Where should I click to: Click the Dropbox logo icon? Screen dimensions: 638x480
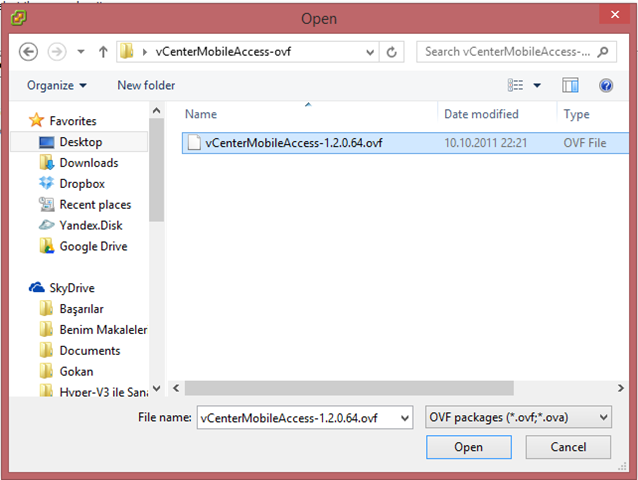pyautogui.click(x=46, y=183)
